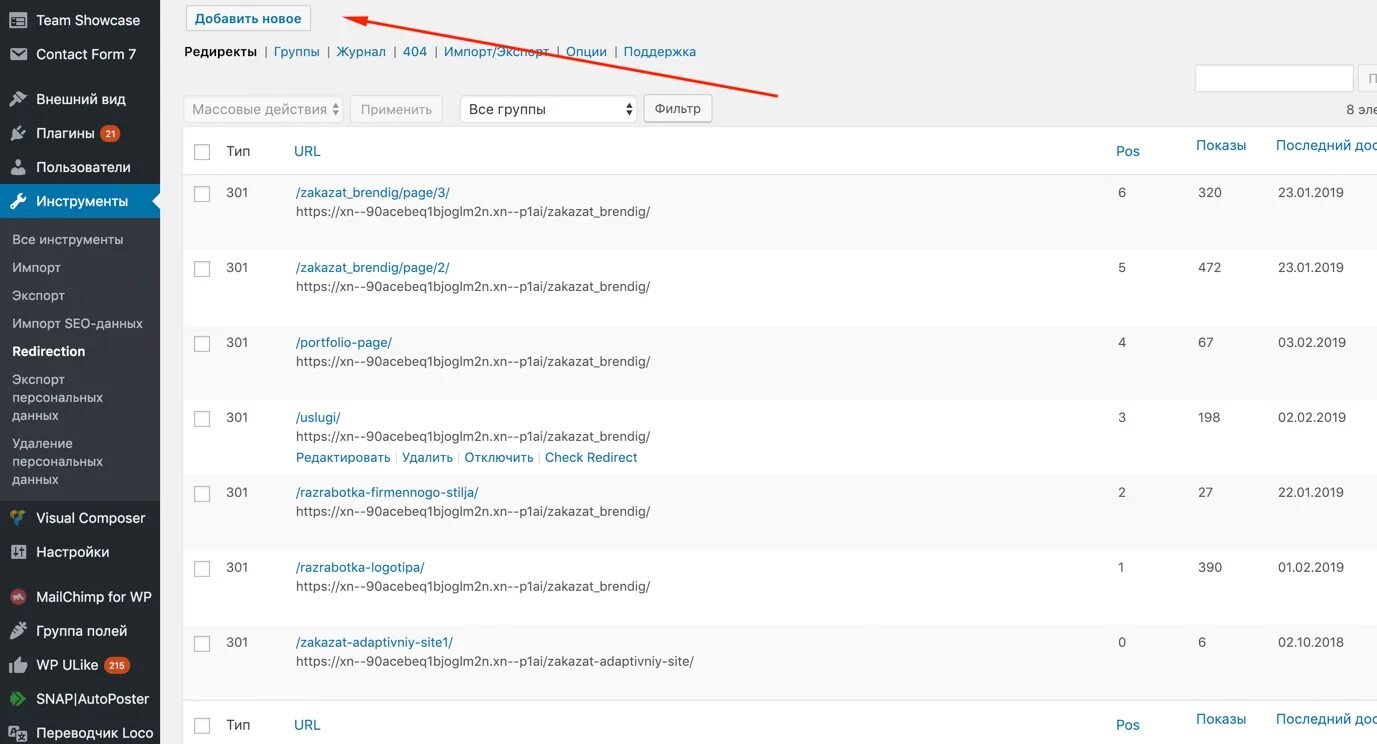Viewport: 1377px width, 744px height.
Task: Click the Добавить новое button
Action: click(x=248, y=19)
